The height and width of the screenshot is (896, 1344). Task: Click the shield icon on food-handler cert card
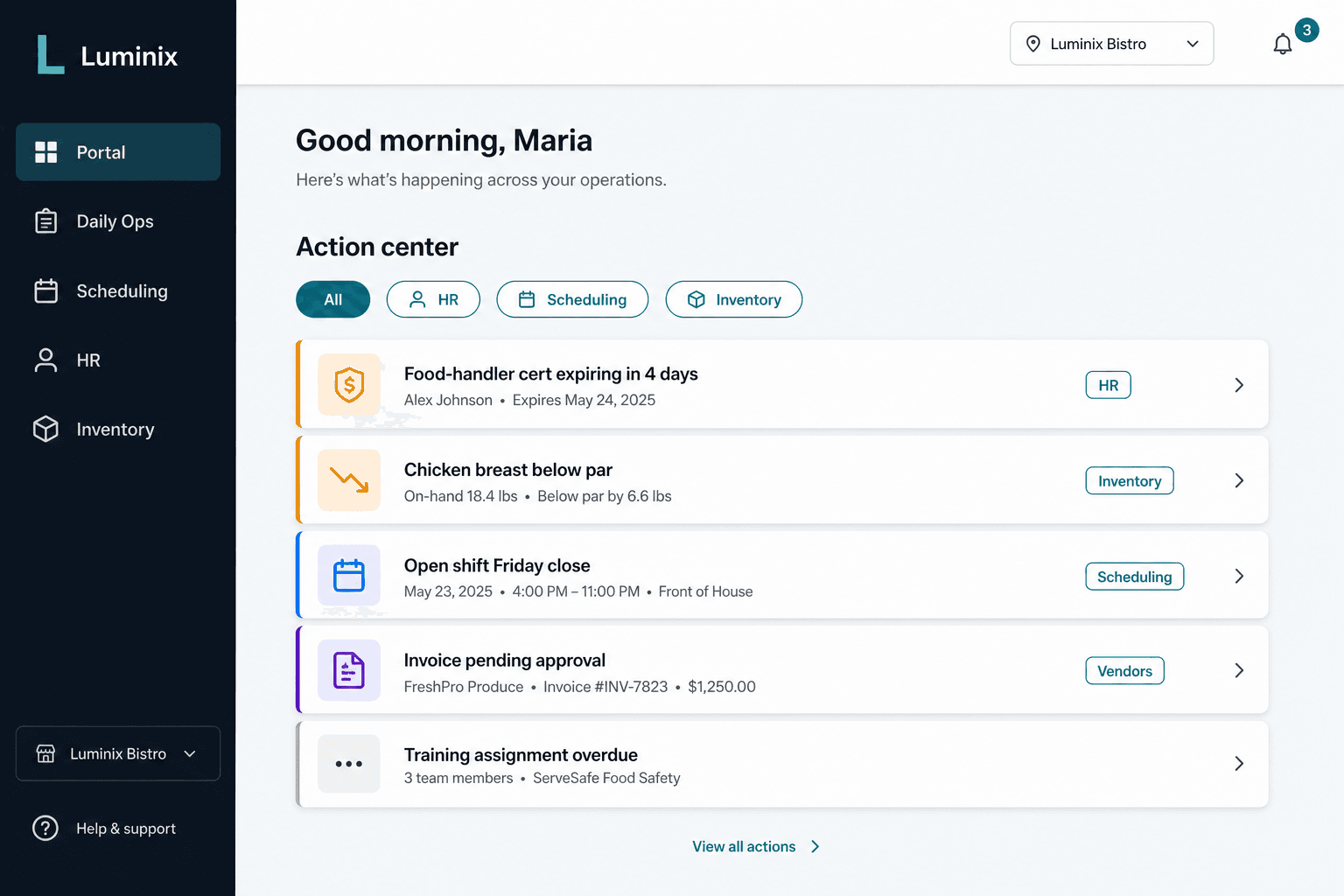pyautogui.click(x=349, y=384)
